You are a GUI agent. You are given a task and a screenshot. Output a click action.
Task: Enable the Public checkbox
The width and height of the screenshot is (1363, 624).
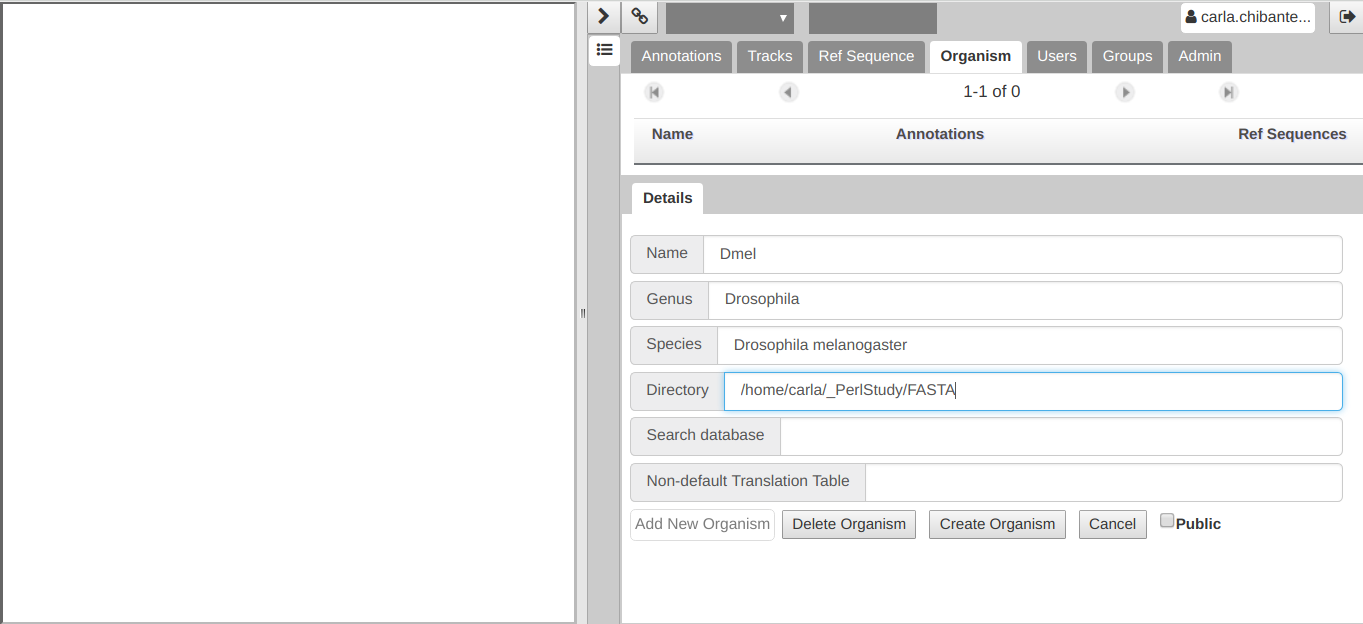pos(1167,519)
